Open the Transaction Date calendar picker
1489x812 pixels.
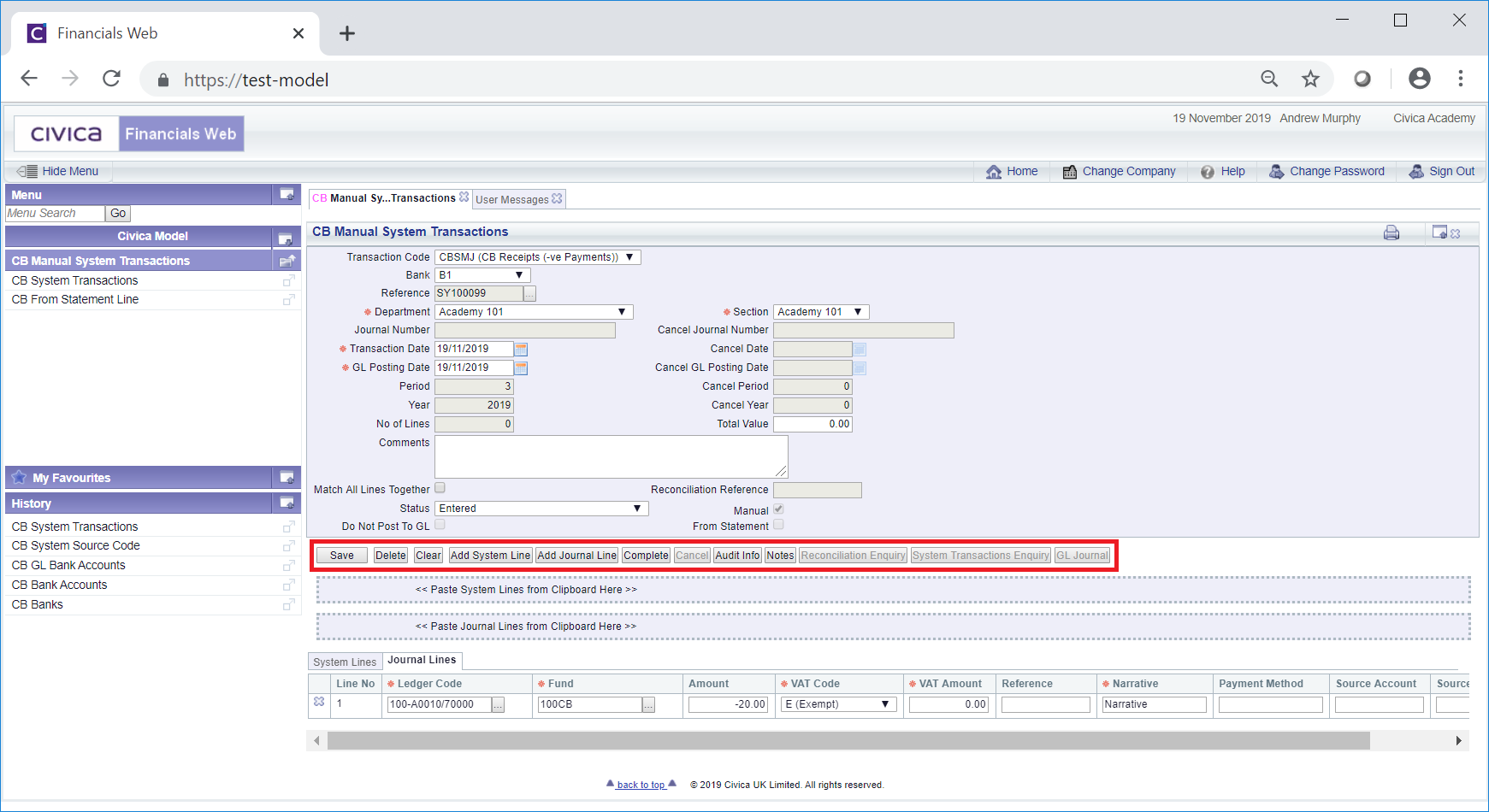pyautogui.click(x=521, y=349)
